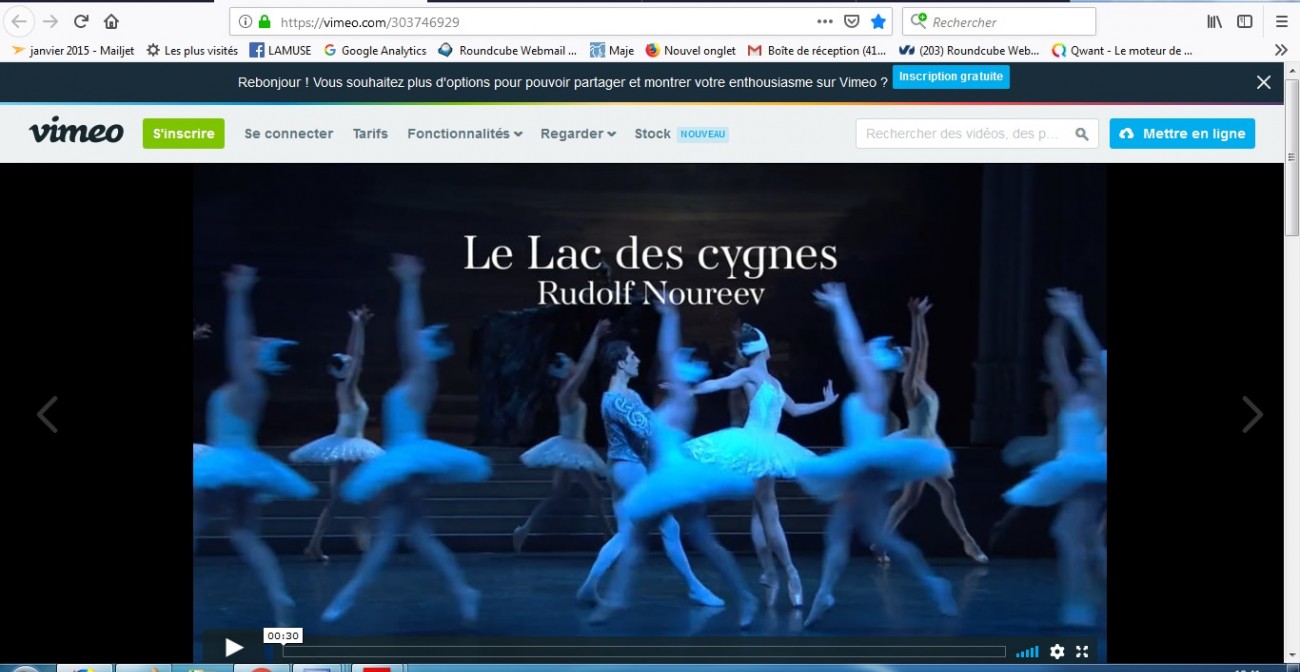This screenshot has width=1300, height=672.
Task: Click Mettre en ligne upload button
Action: (1182, 133)
